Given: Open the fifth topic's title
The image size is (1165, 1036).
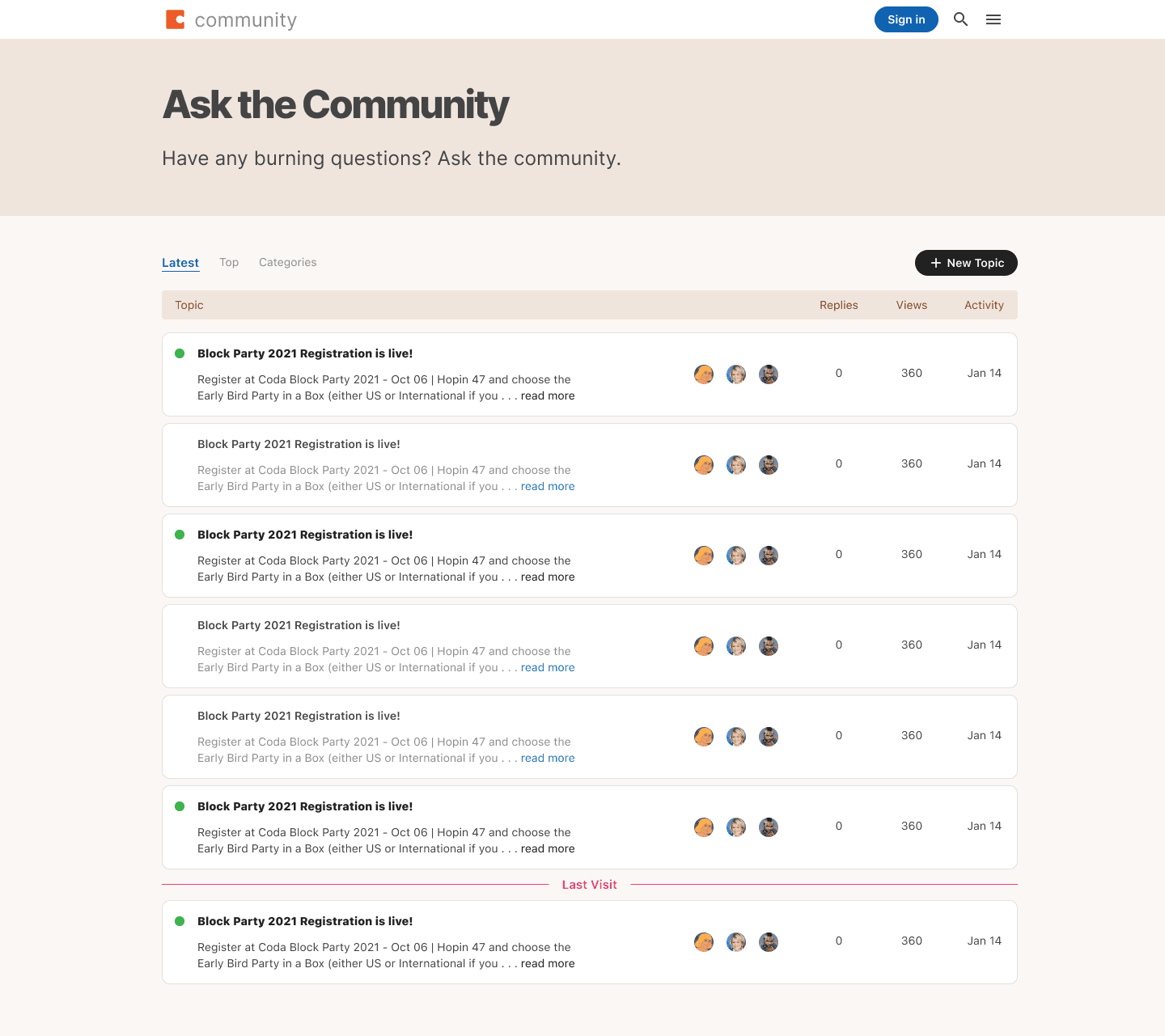Looking at the screenshot, I should click(299, 716).
